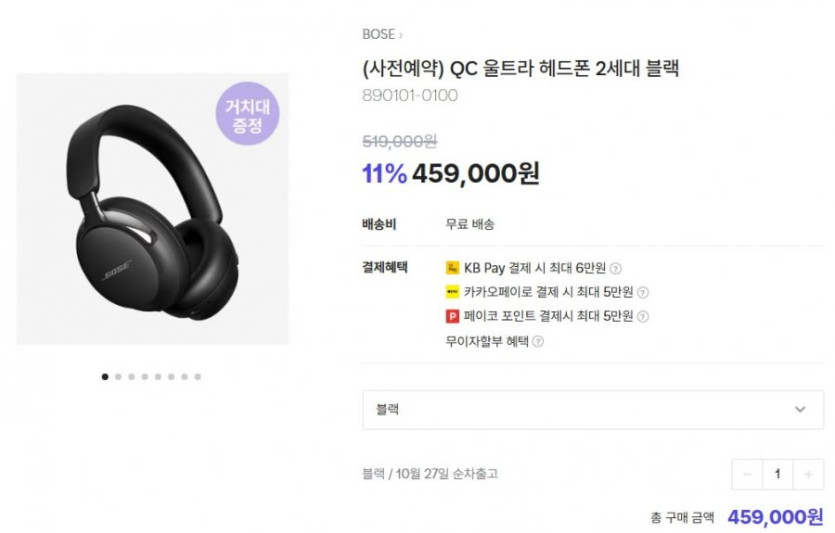
Task: Click the KB Pay payment icon
Action: point(452,268)
